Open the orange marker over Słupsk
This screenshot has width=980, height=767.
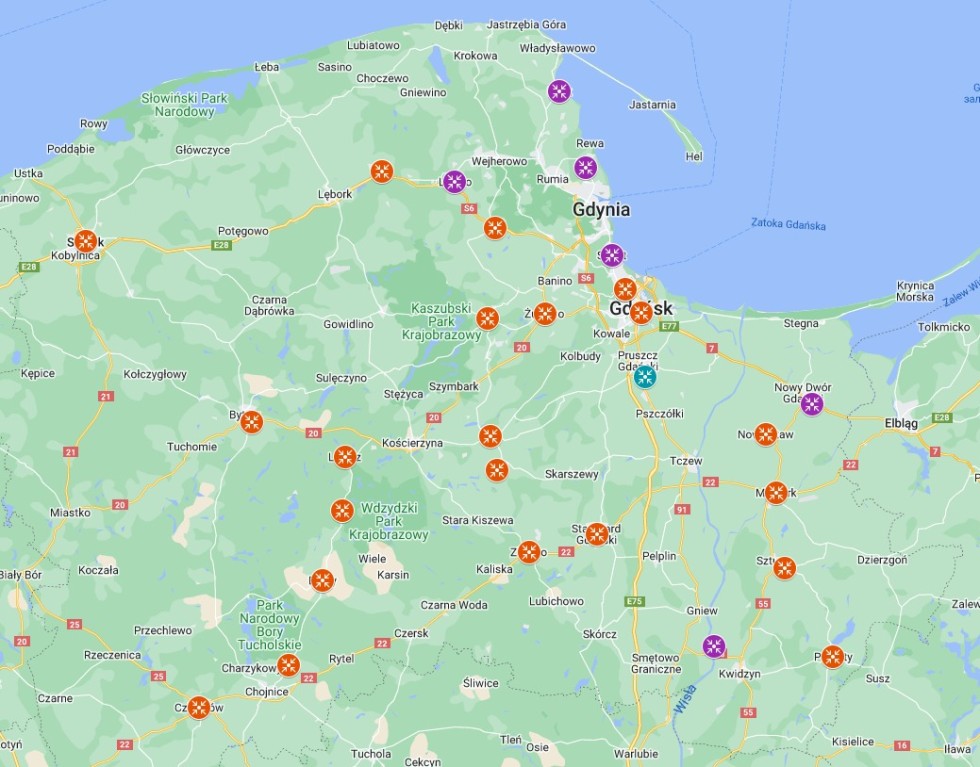point(86,241)
